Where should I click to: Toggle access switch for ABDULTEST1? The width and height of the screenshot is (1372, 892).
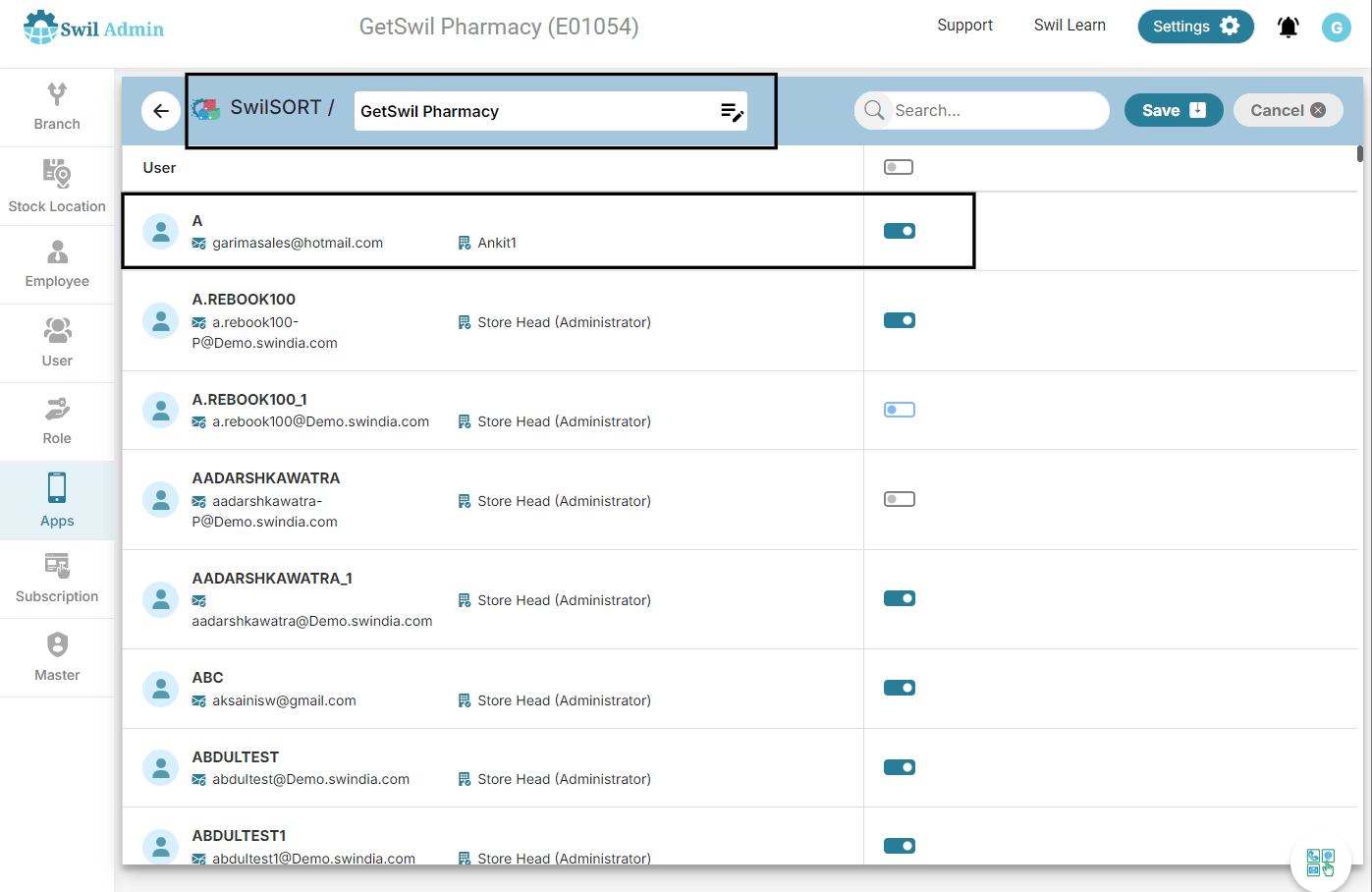click(899, 846)
